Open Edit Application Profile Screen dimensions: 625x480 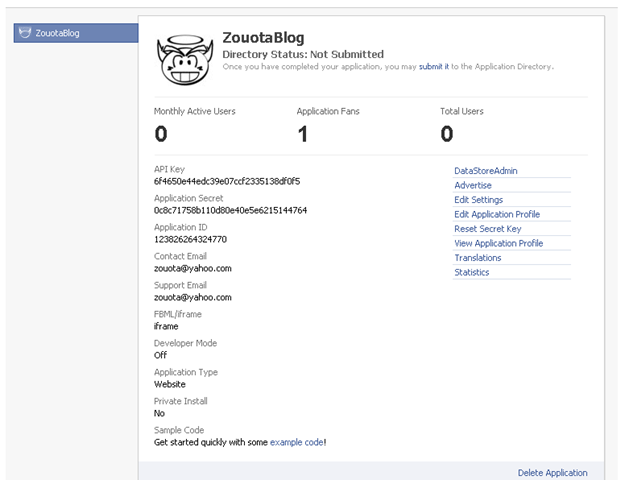[x=497, y=214]
